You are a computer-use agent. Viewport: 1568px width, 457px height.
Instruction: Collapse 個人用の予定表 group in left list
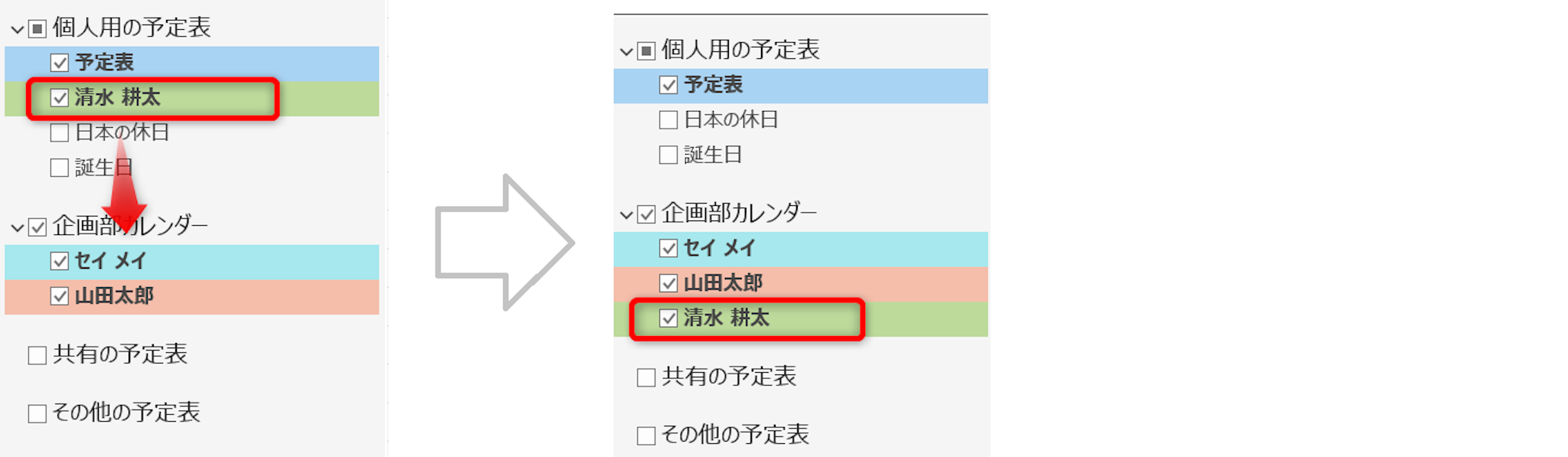coord(17,30)
